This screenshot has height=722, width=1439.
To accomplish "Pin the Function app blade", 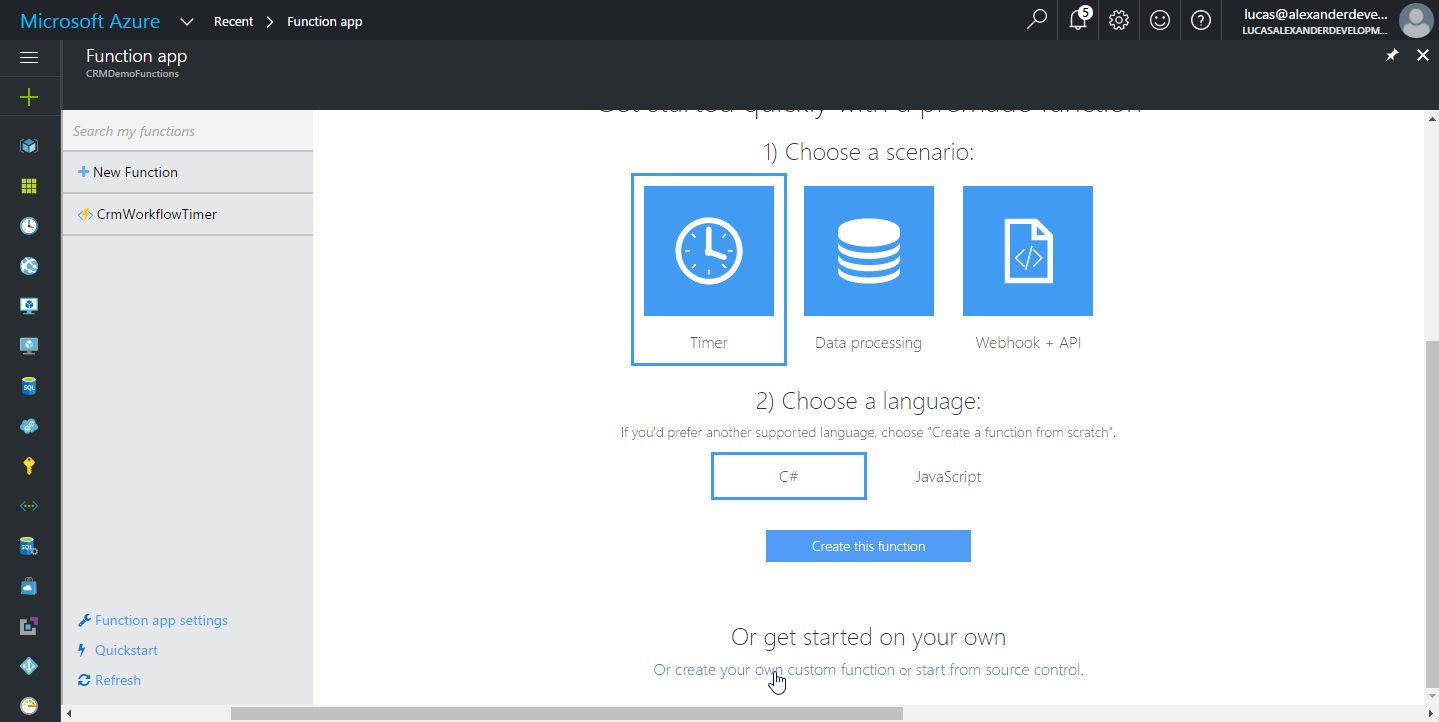I will [x=1391, y=56].
